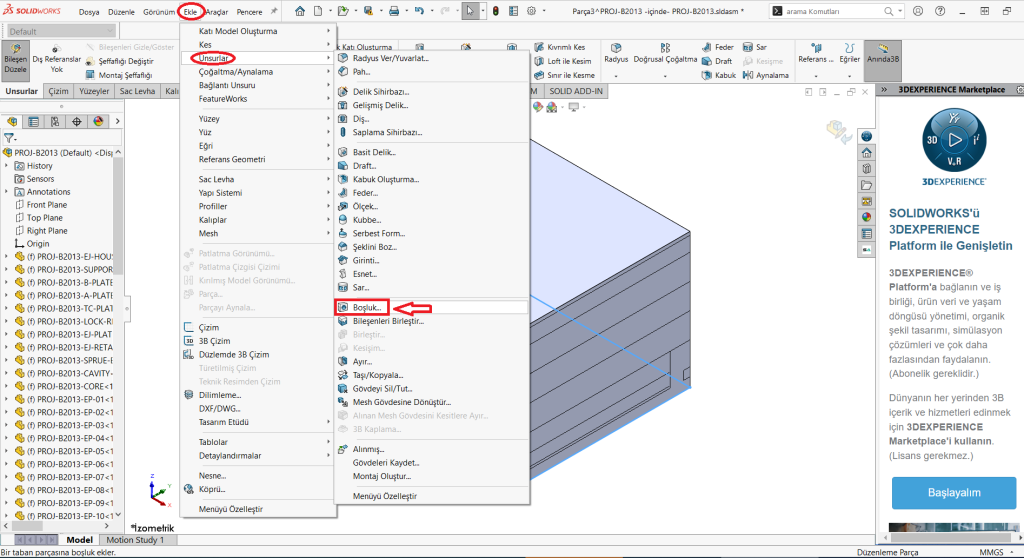Open the ConfigurationManager tab icon

55,122
